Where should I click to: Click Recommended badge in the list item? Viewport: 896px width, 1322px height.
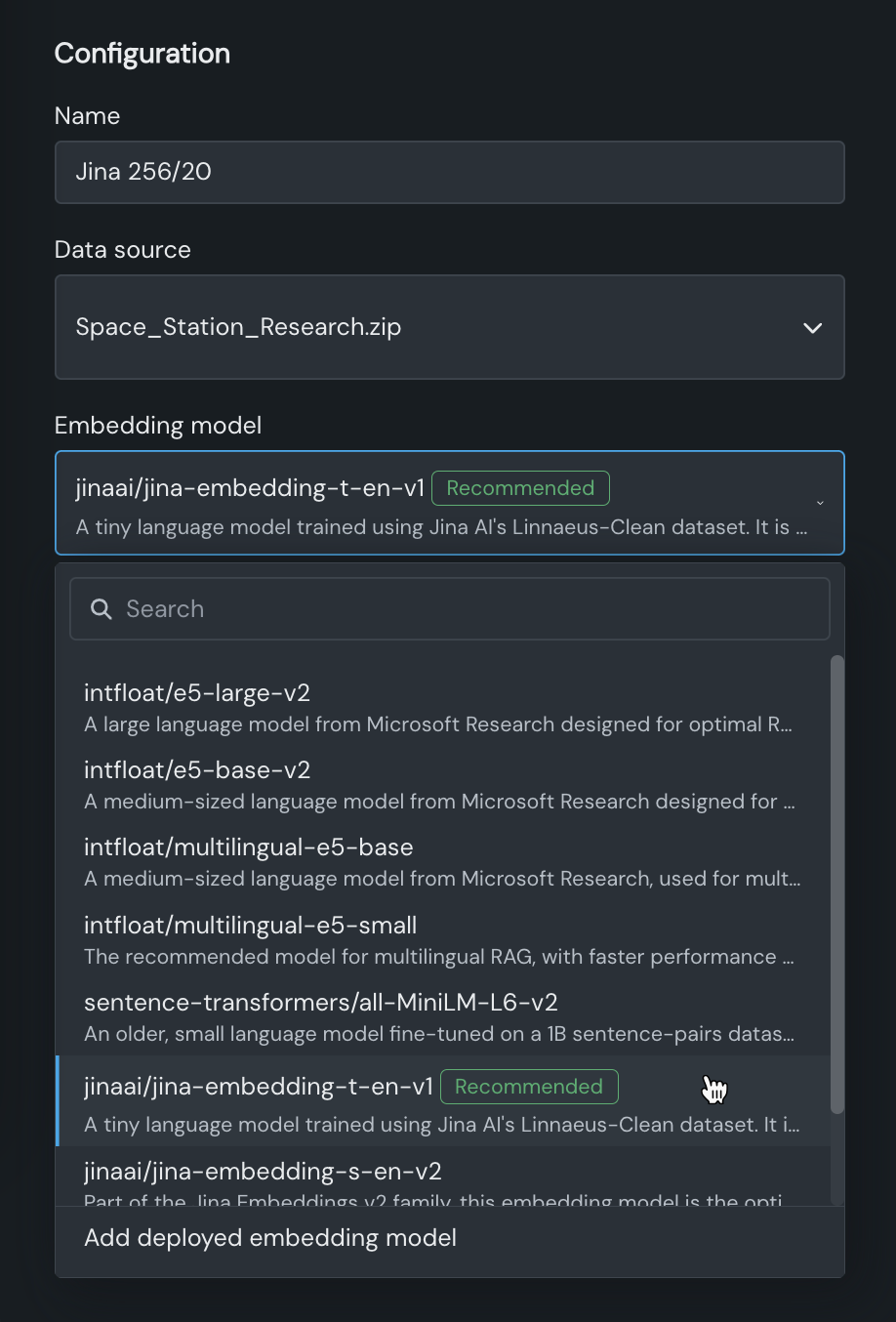click(529, 1087)
